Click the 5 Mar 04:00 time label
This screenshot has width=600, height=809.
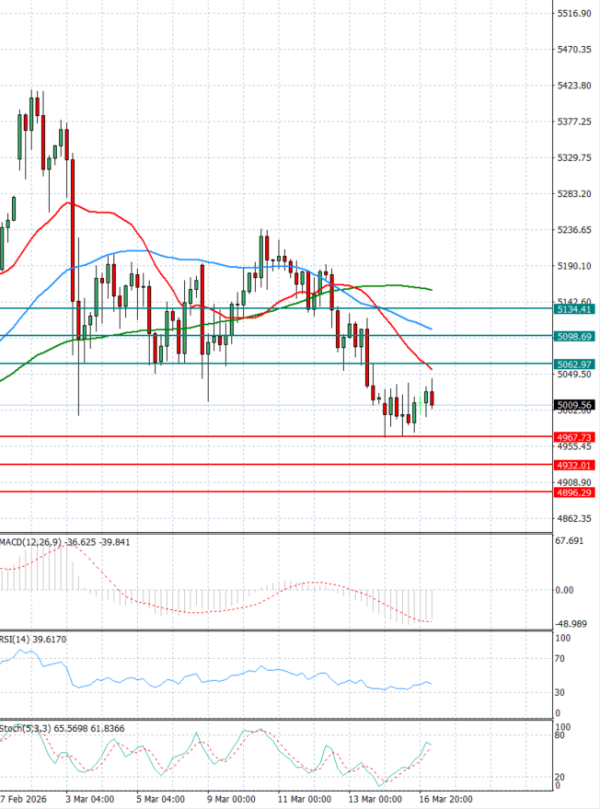click(159, 800)
